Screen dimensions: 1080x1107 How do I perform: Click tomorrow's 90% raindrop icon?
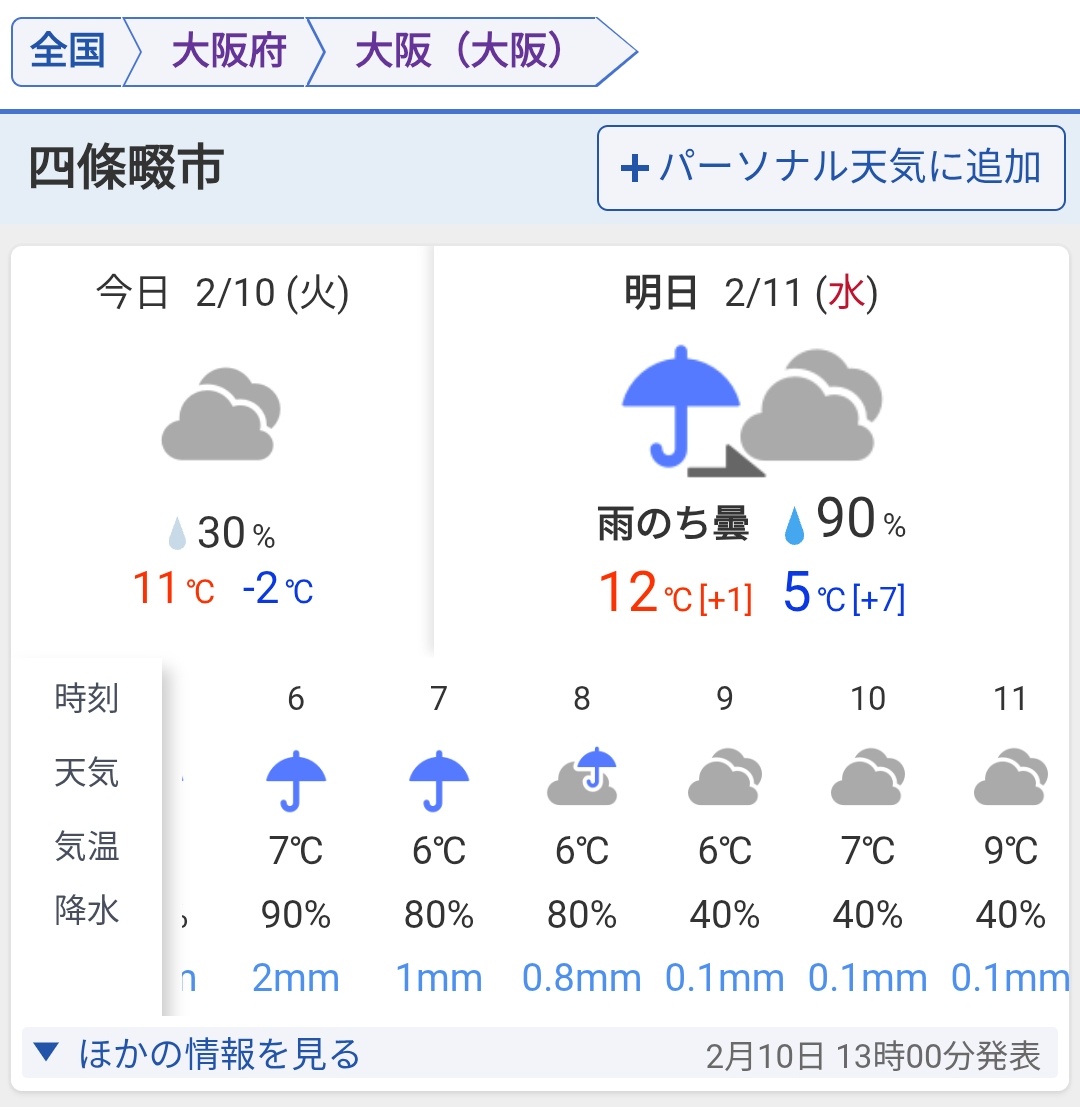tap(795, 525)
